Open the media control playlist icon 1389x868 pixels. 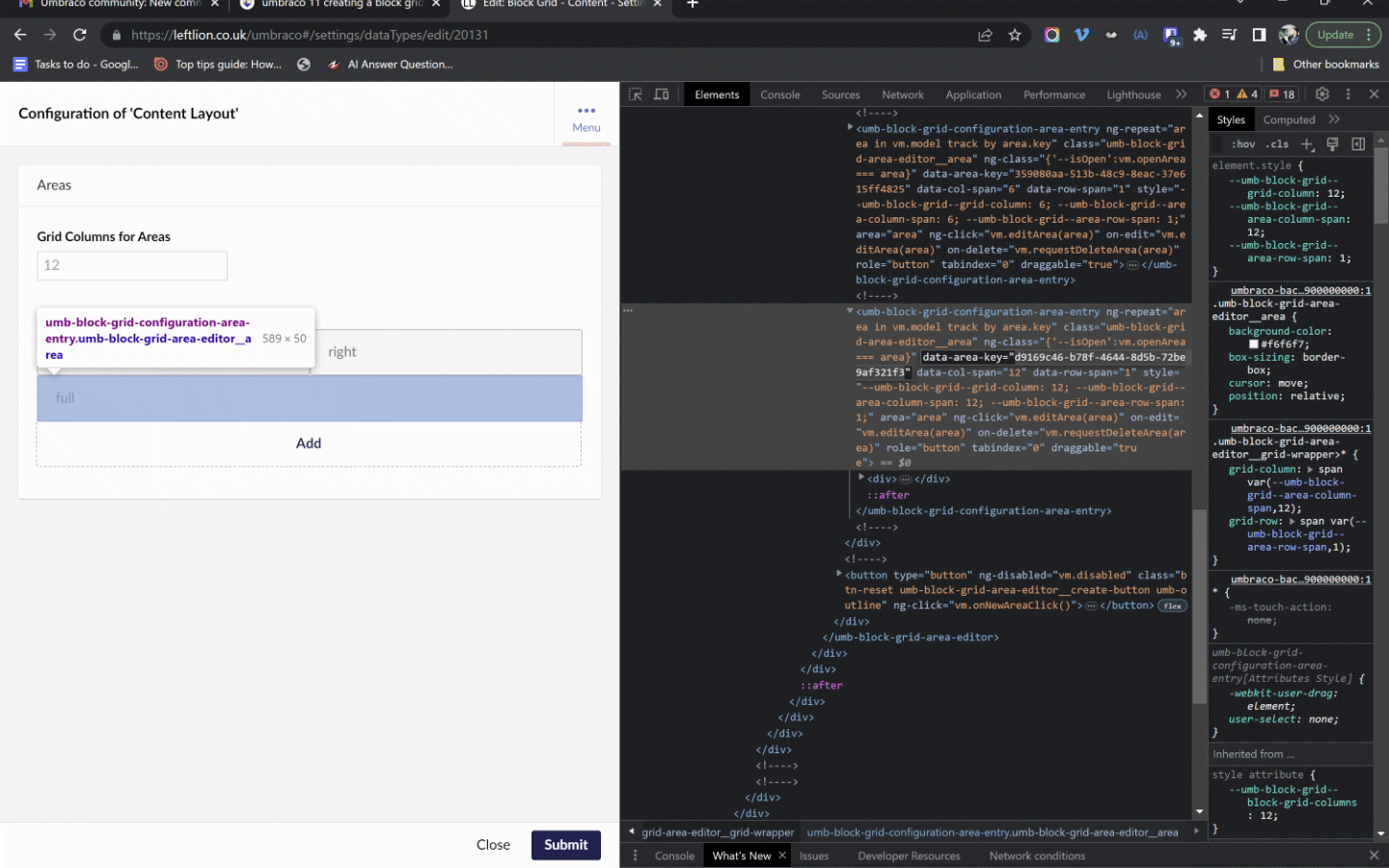click(1229, 35)
